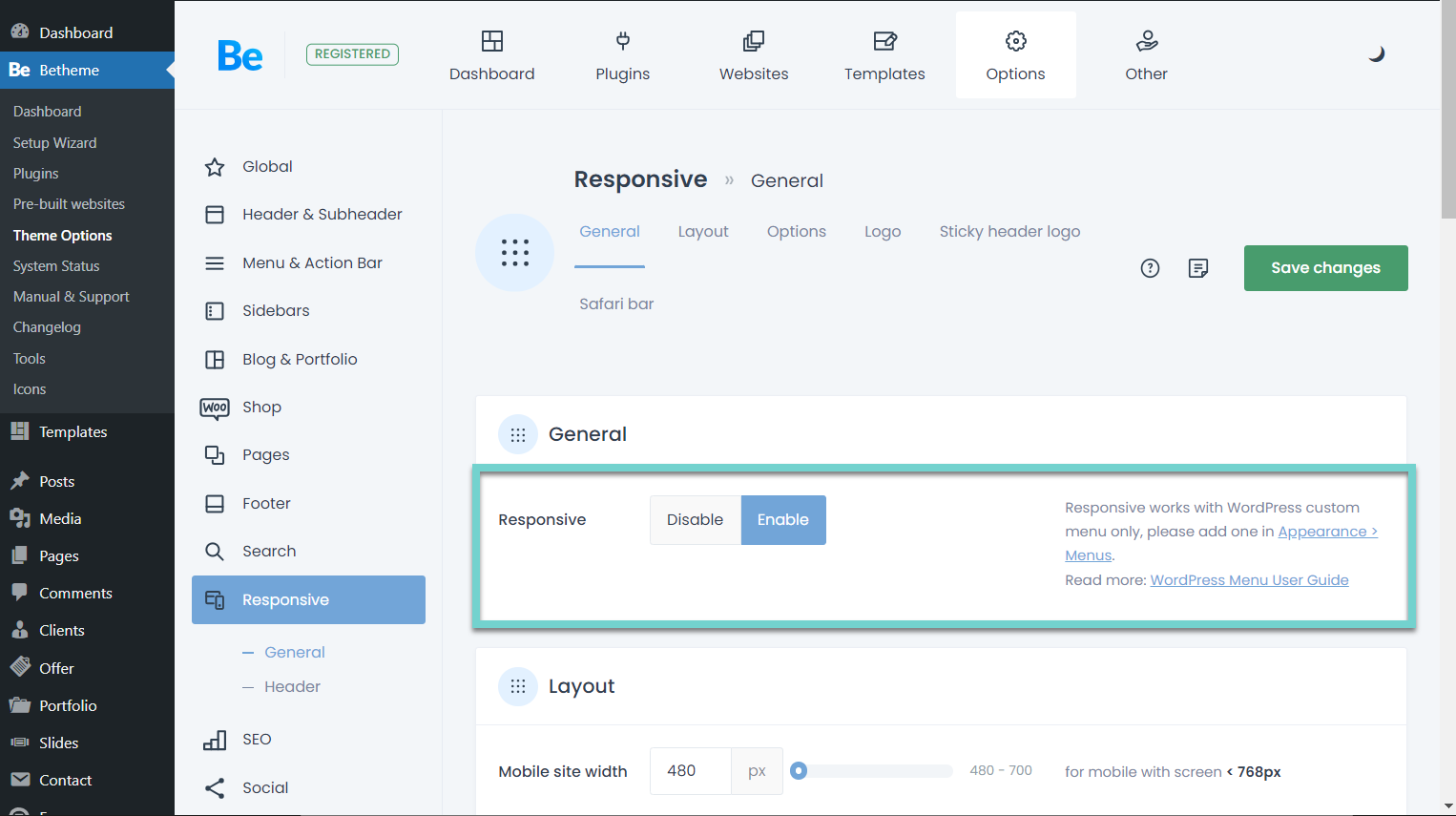This screenshot has width=1456, height=816.
Task: Click the Layout section dots icon
Action: 518,687
